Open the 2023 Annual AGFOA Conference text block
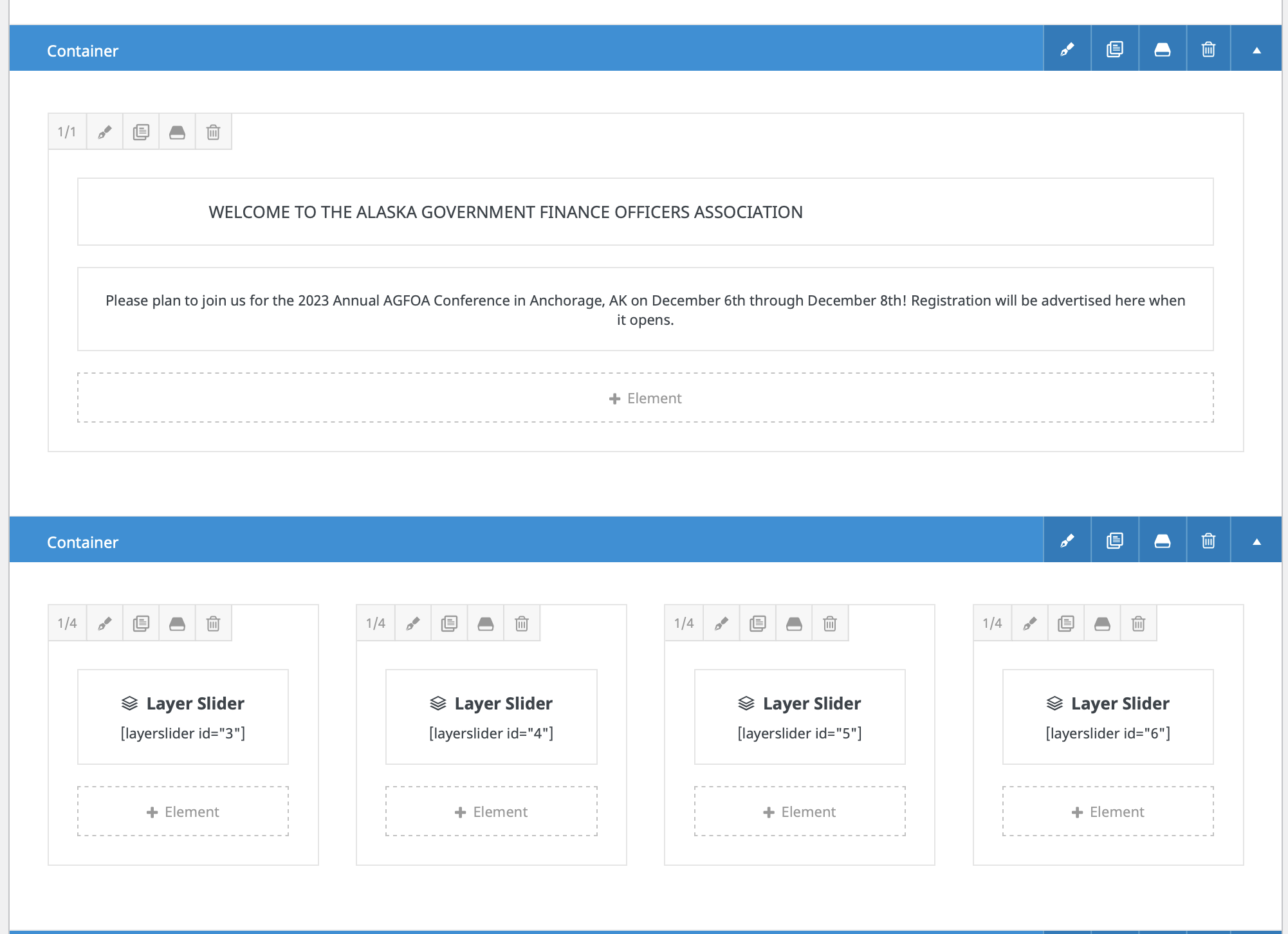The width and height of the screenshot is (1288, 934). (645, 309)
